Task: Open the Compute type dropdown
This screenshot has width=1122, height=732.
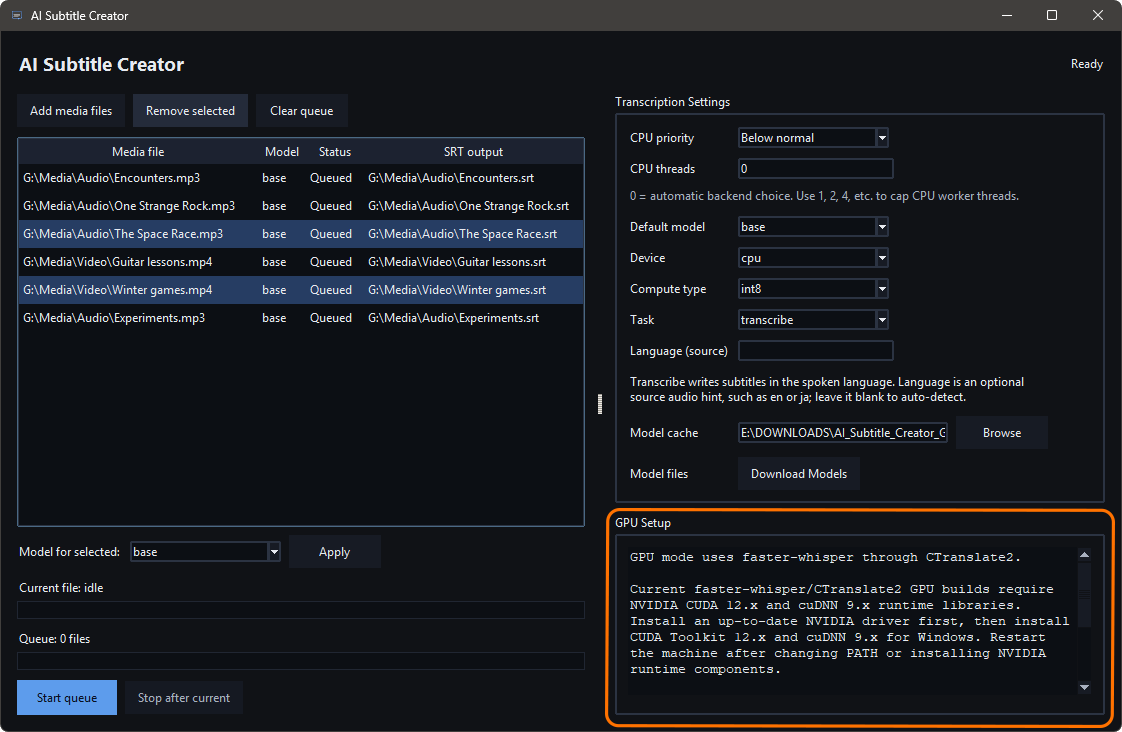Action: pyautogui.click(x=882, y=289)
